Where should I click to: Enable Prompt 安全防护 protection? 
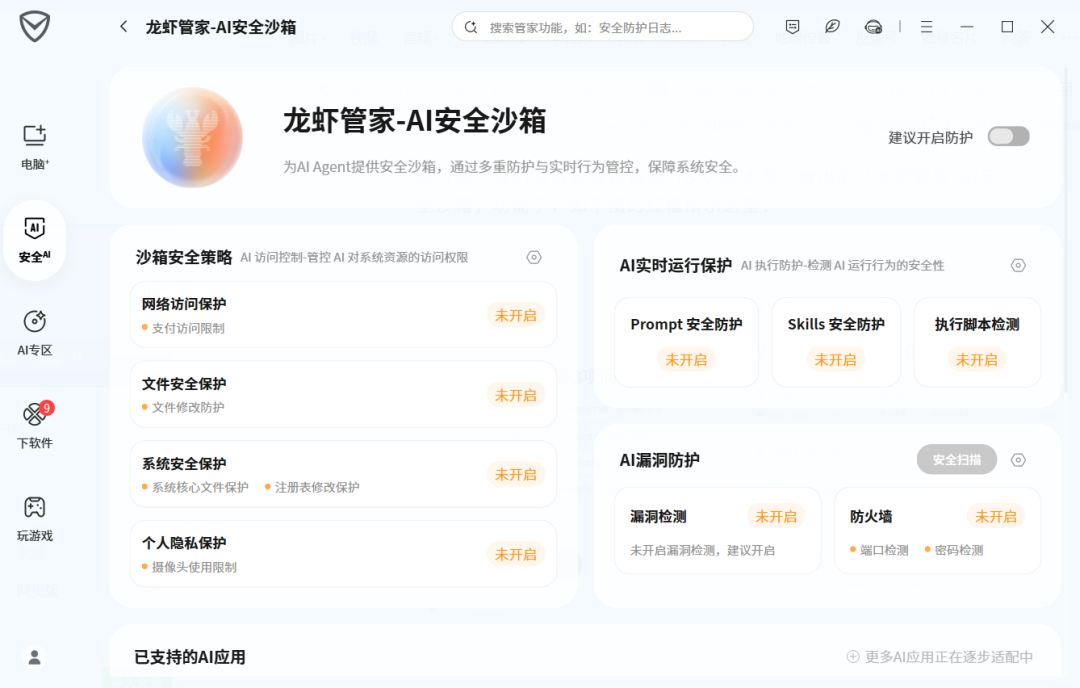(x=686, y=360)
